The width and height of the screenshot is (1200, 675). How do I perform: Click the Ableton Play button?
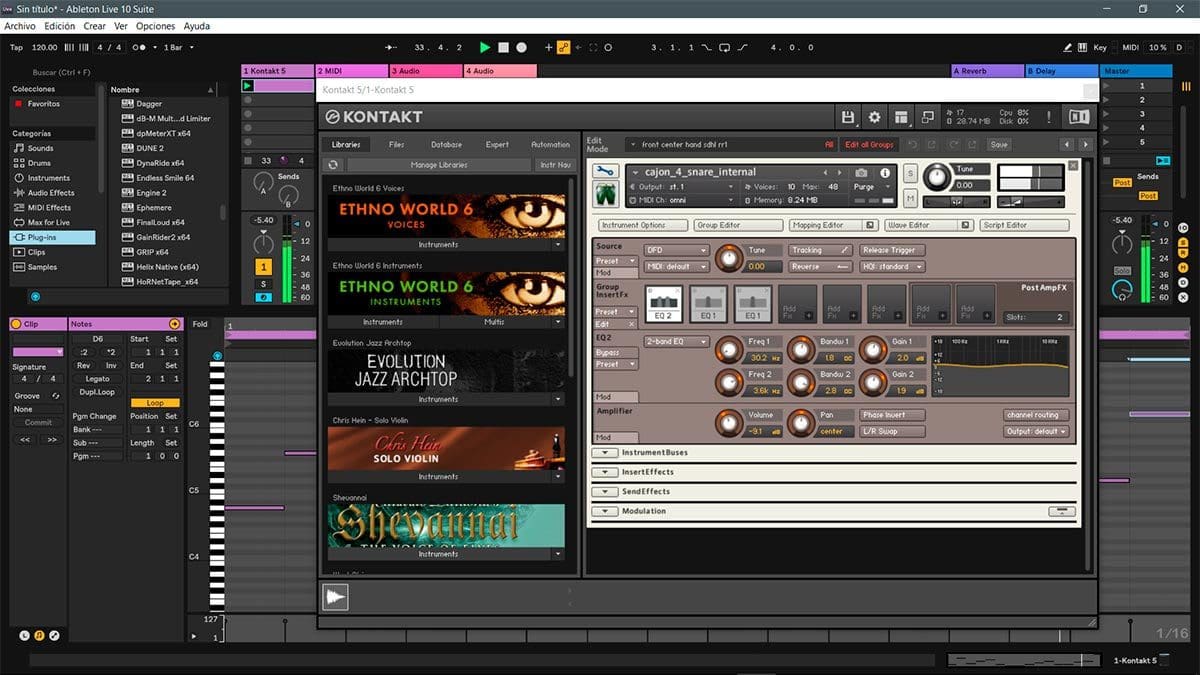pos(485,47)
